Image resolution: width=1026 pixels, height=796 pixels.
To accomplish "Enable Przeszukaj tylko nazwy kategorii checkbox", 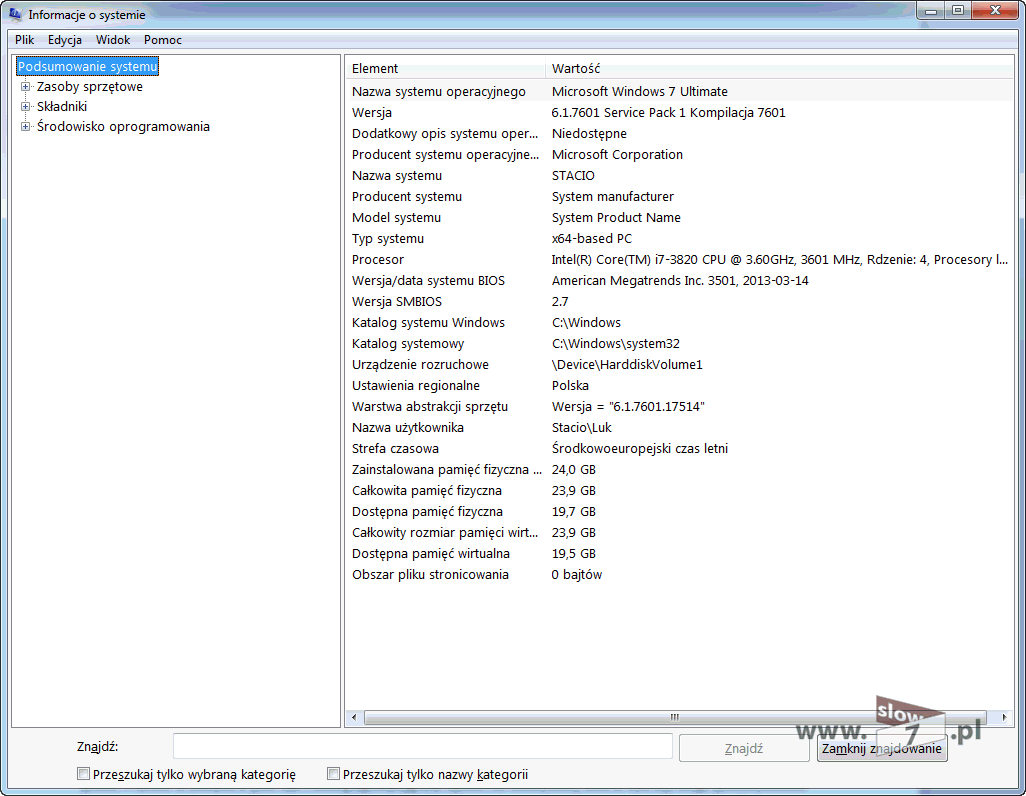I will point(334,774).
